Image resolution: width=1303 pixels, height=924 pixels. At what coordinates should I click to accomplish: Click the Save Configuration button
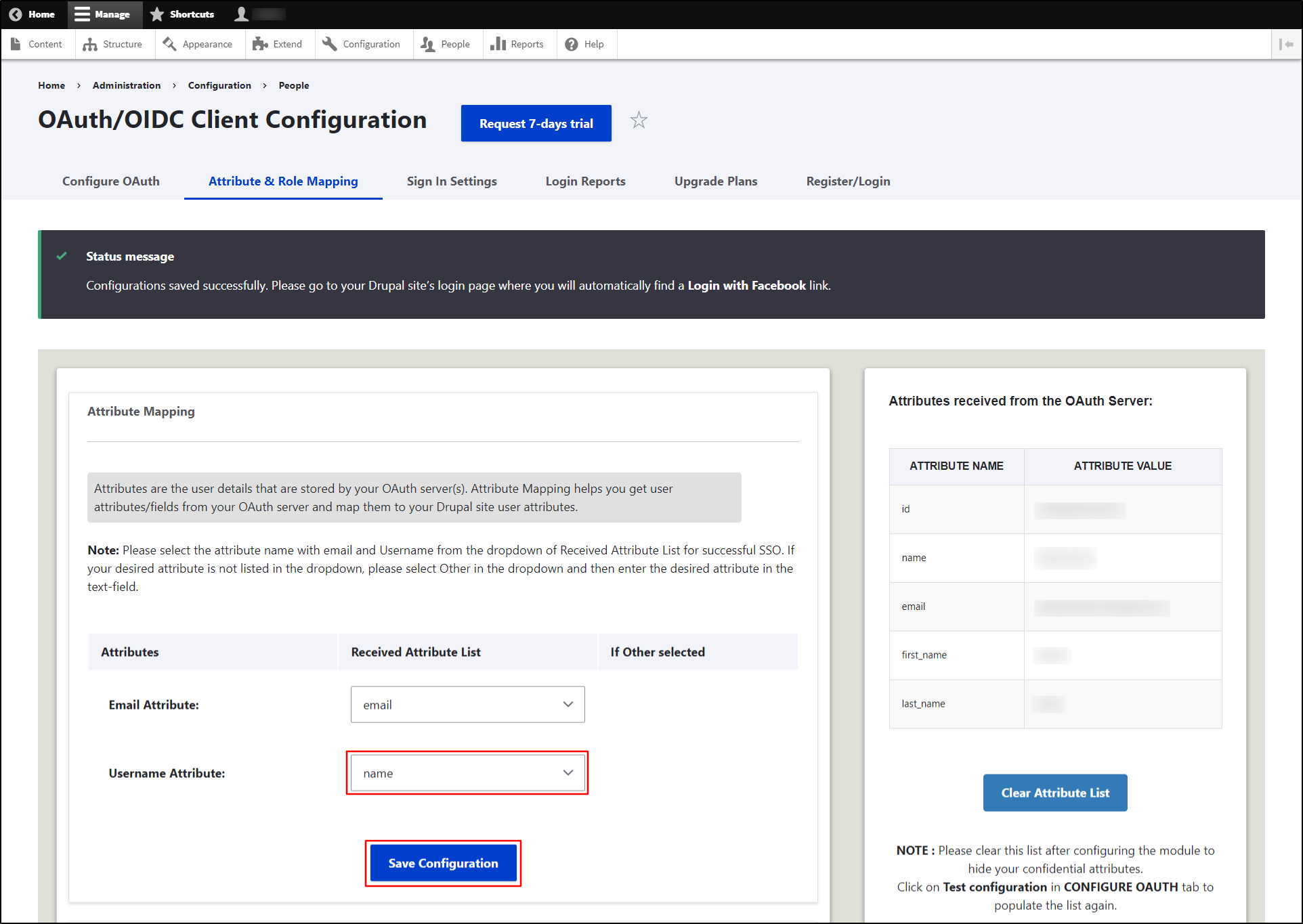[443, 863]
